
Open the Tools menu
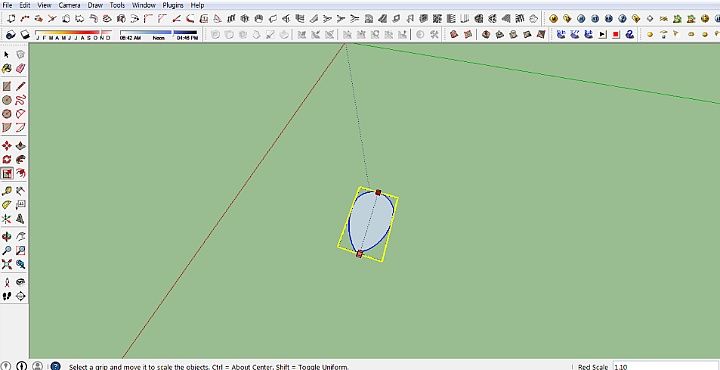(x=117, y=5)
